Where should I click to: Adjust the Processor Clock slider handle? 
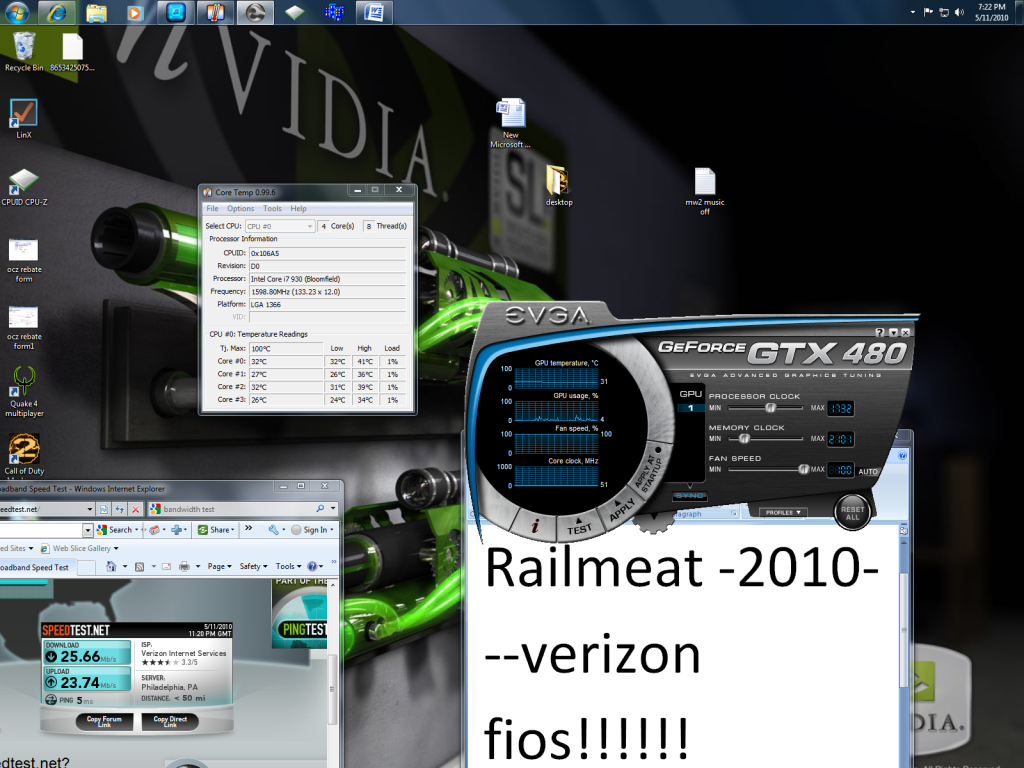(x=771, y=408)
